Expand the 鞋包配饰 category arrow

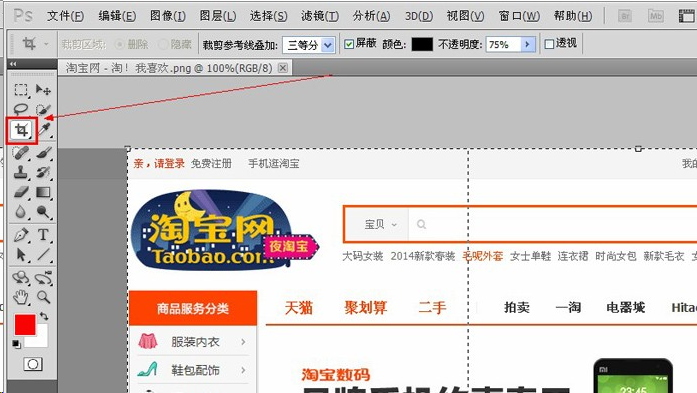pos(243,370)
